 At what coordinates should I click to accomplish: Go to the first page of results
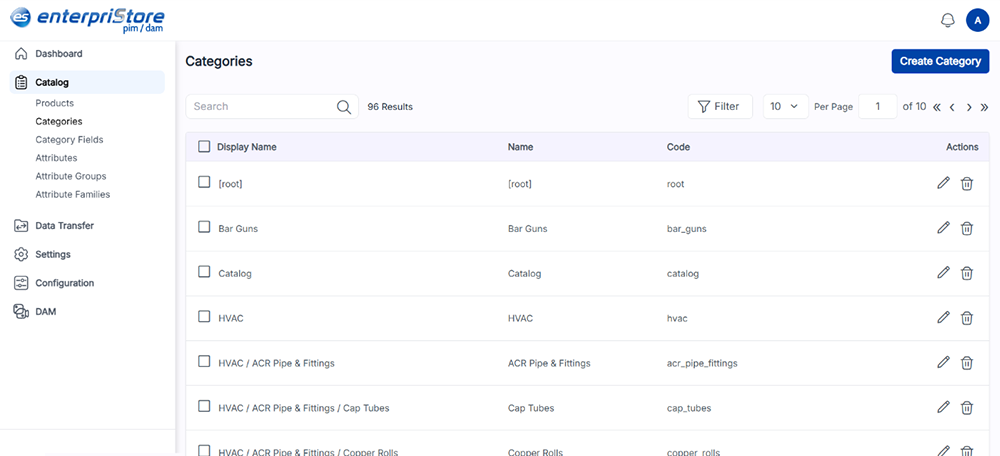(937, 107)
